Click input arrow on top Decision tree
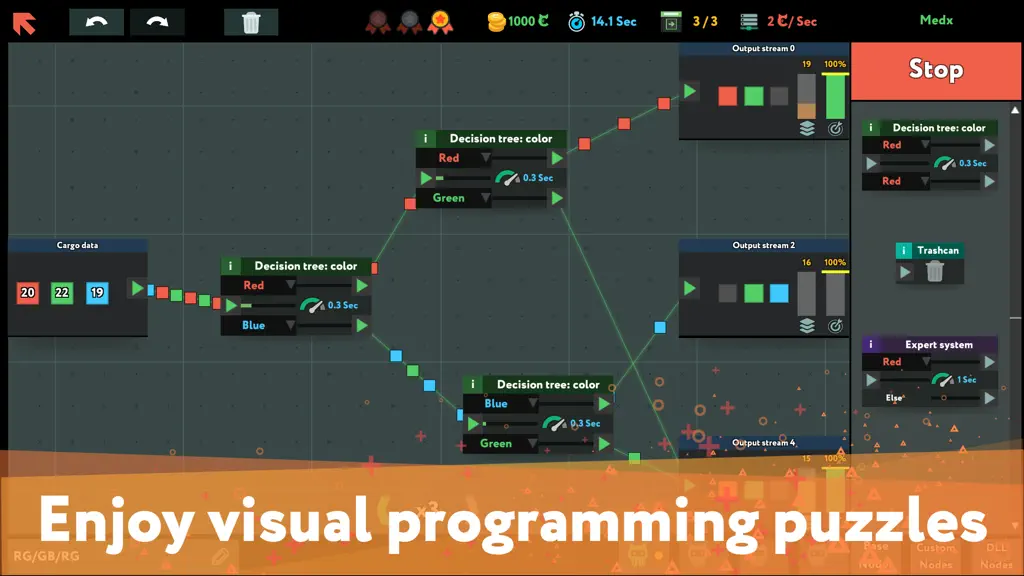1024x576 pixels. coord(426,178)
